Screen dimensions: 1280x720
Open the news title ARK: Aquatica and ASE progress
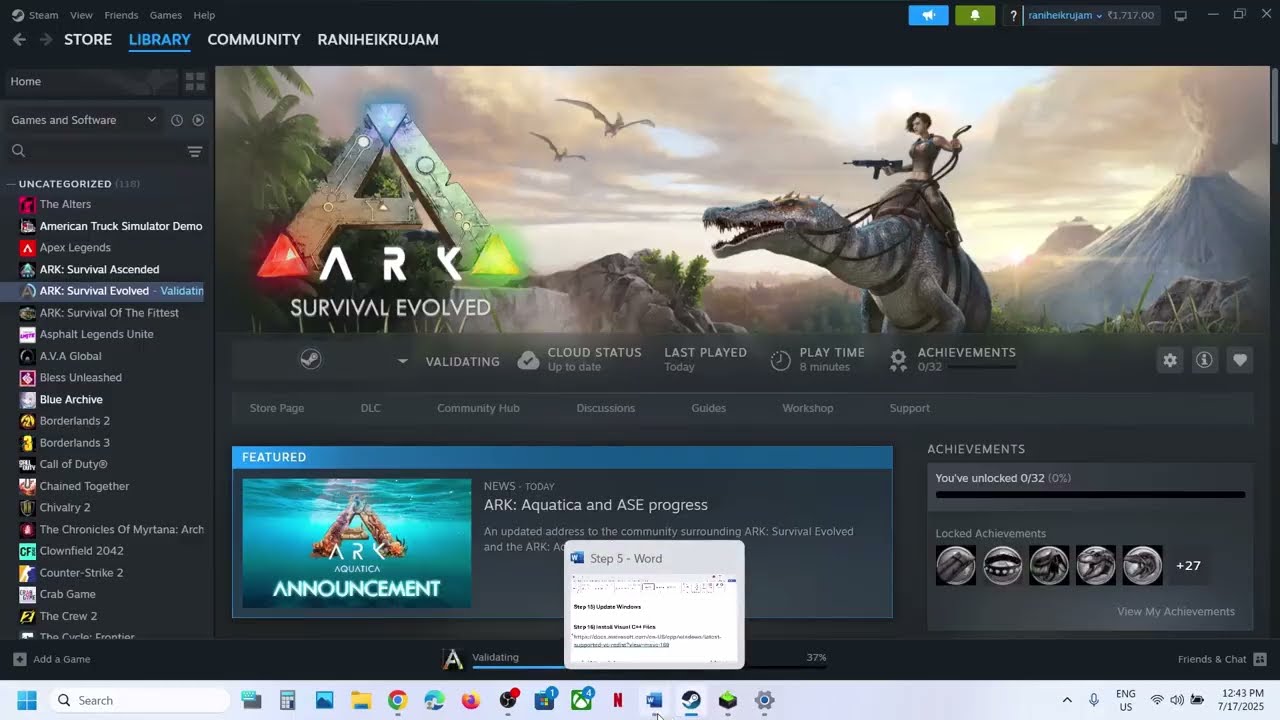(596, 505)
